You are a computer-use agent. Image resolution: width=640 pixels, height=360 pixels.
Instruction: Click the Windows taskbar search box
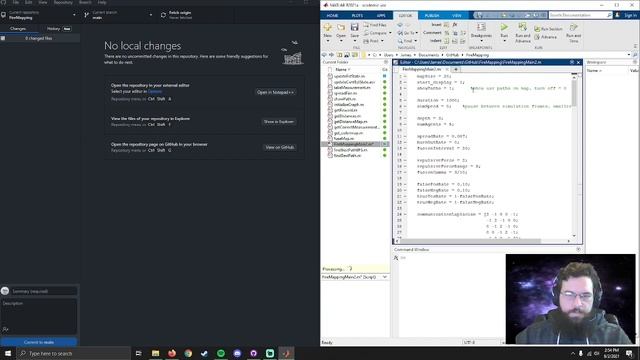point(73,353)
